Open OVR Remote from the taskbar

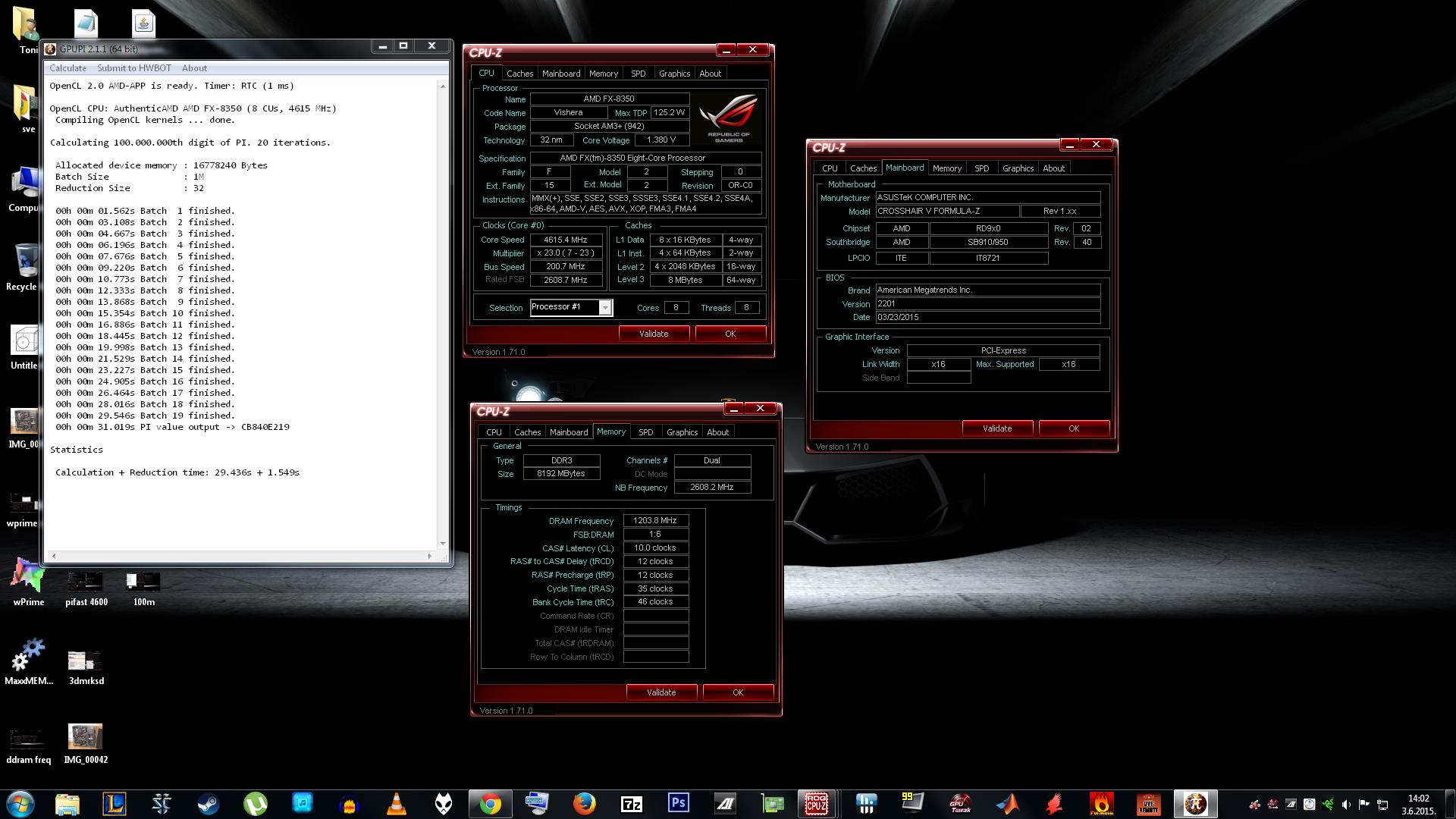[1149, 803]
